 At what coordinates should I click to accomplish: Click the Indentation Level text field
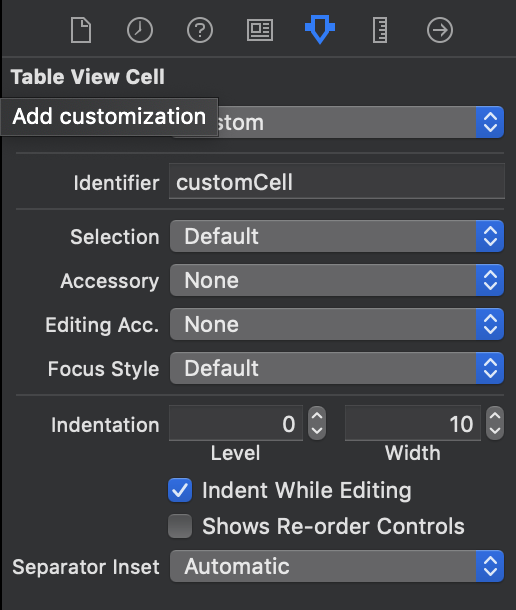click(236, 423)
